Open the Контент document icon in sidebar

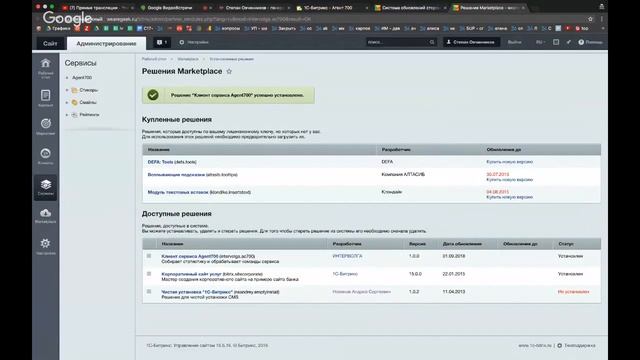(x=45, y=95)
